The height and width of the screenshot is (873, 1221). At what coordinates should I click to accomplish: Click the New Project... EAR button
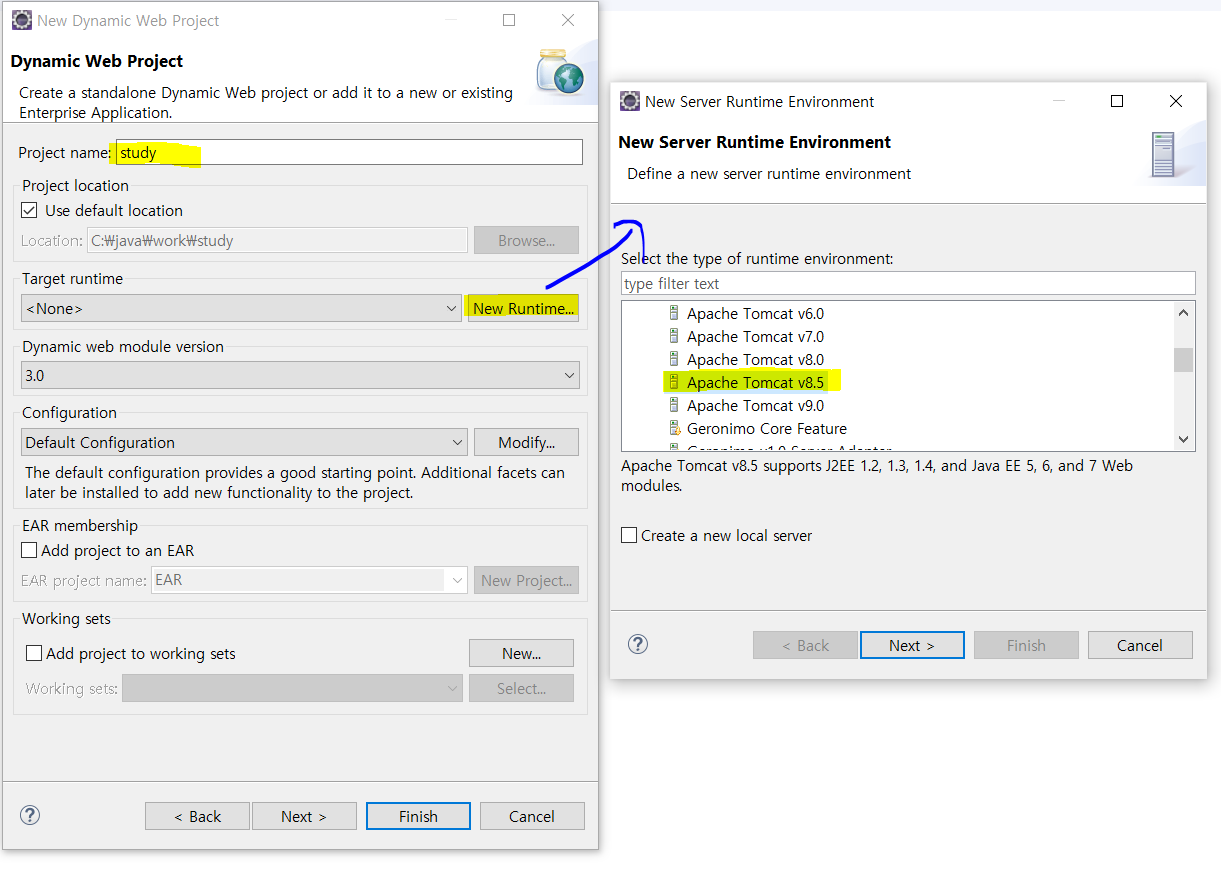pyautogui.click(x=526, y=580)
